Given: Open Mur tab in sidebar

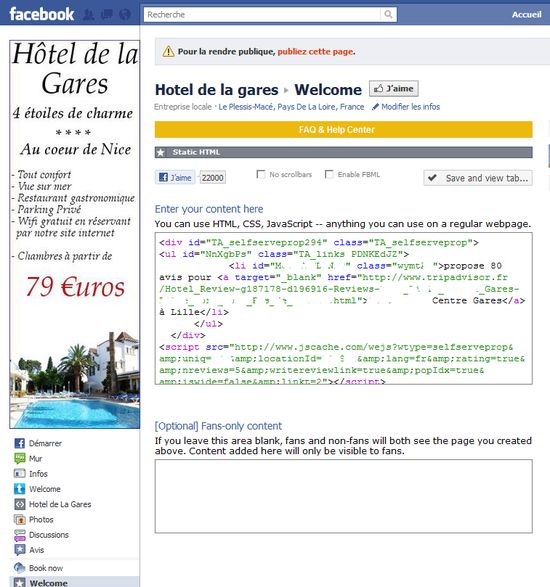Looking at the screenshot, I should [36, 459].
